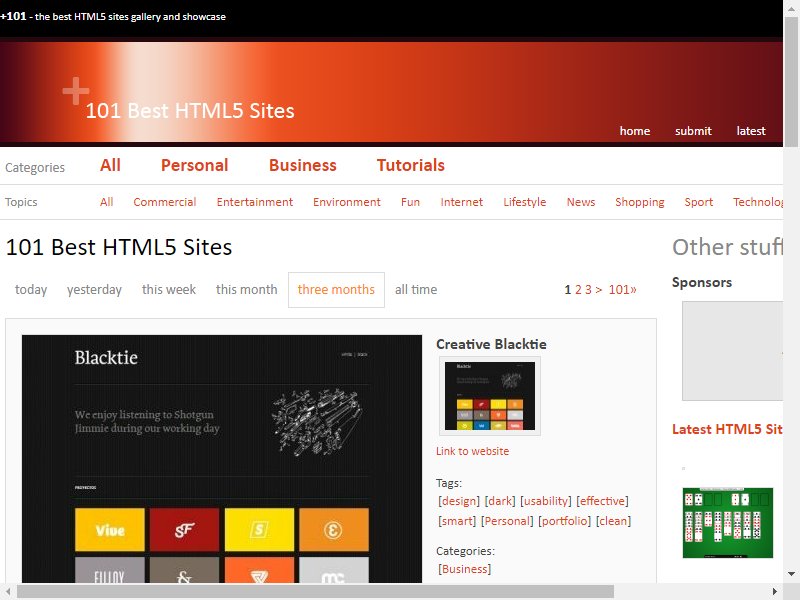Image resolution: width=800 pixels, height=600 pixels.
Task: Click the 101 Best HTML5 Sites banner title
Action: (x=190, y=111)
